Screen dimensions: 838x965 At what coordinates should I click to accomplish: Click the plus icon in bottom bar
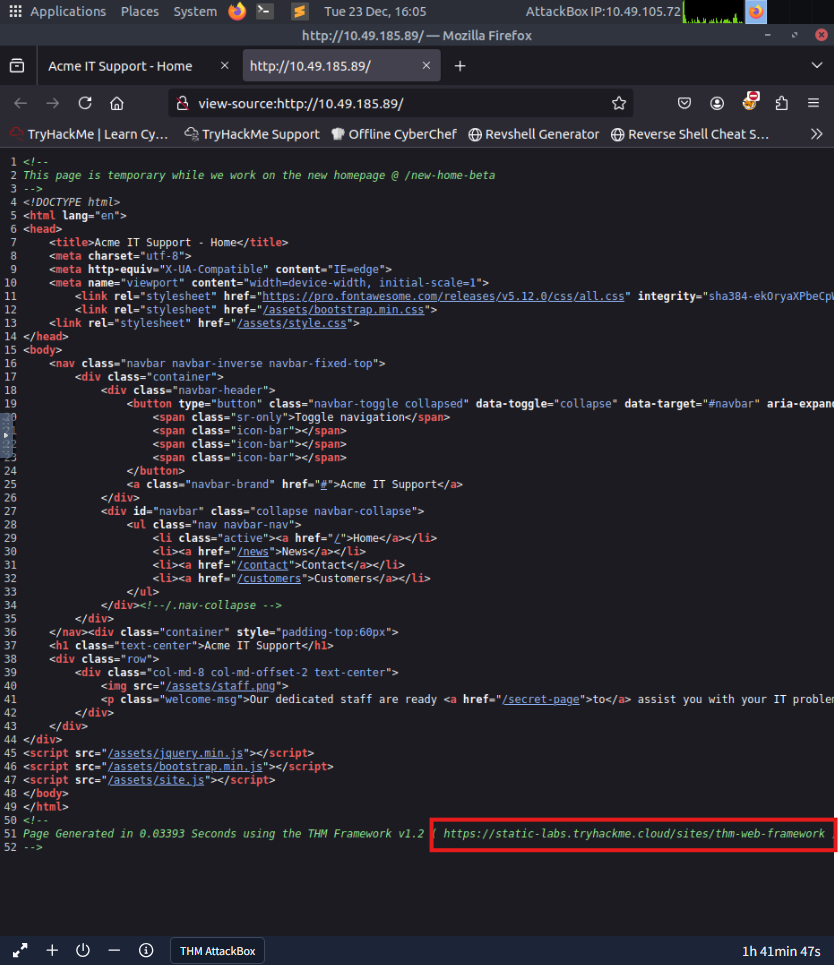52,950
